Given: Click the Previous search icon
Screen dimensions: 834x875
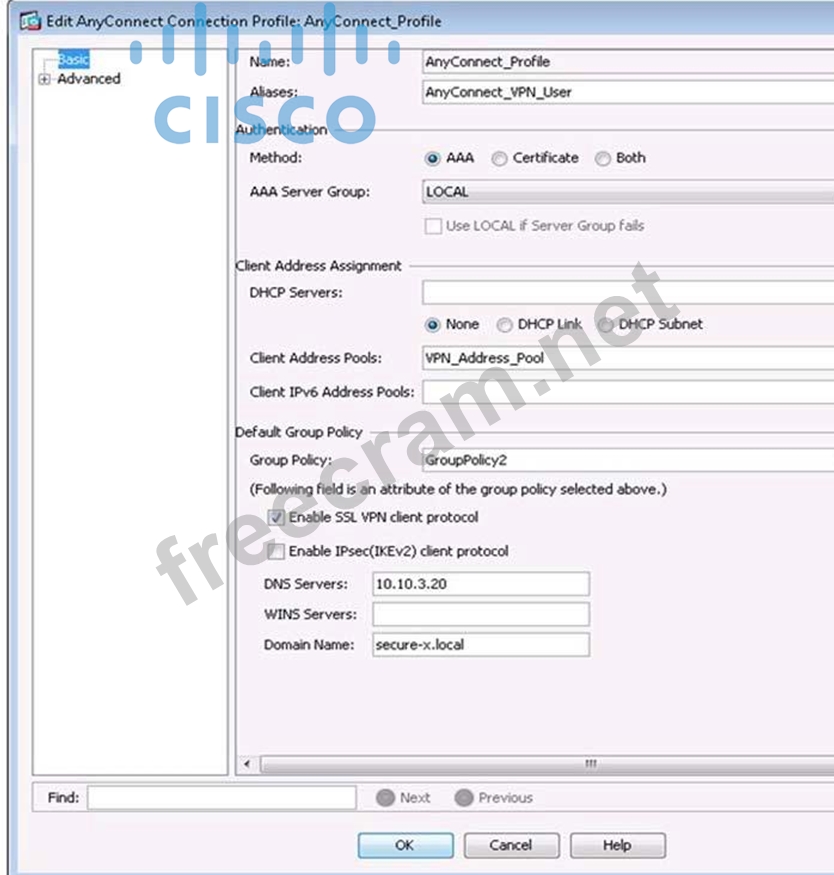Looking at the screenshot, I should (463, 798).
